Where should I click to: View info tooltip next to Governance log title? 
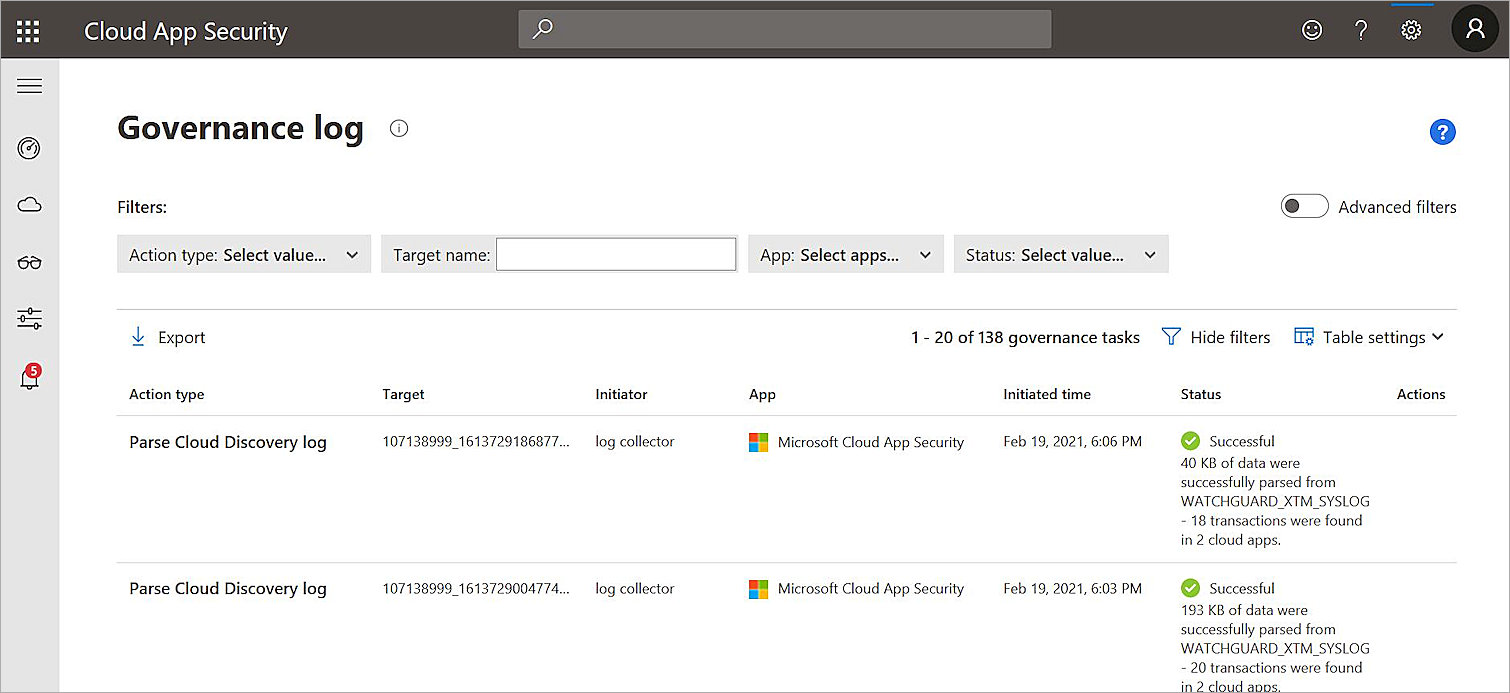point(398,128)
